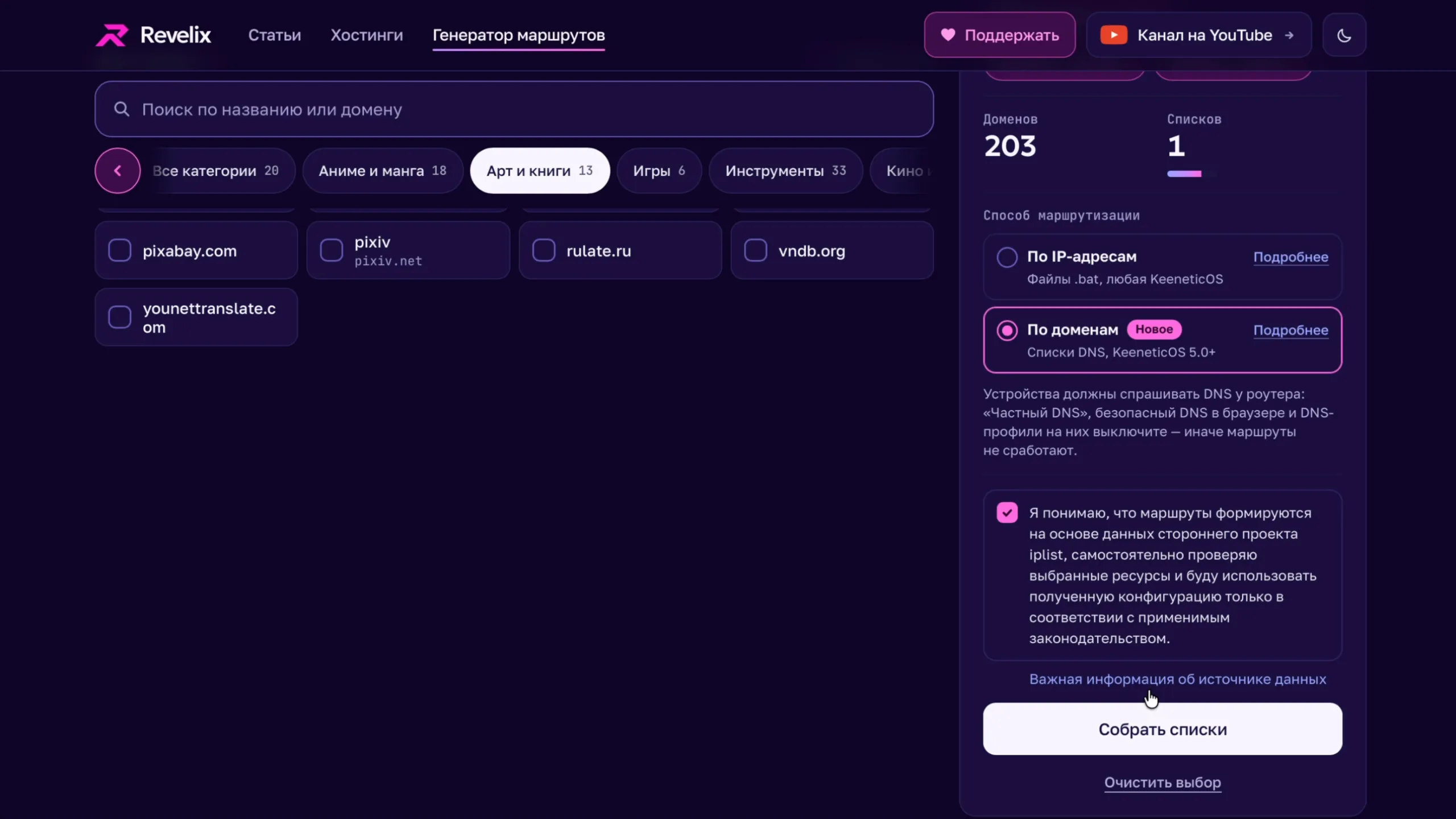Click the YouTube play icon
1456x819 pixels.
point(1114,35)
